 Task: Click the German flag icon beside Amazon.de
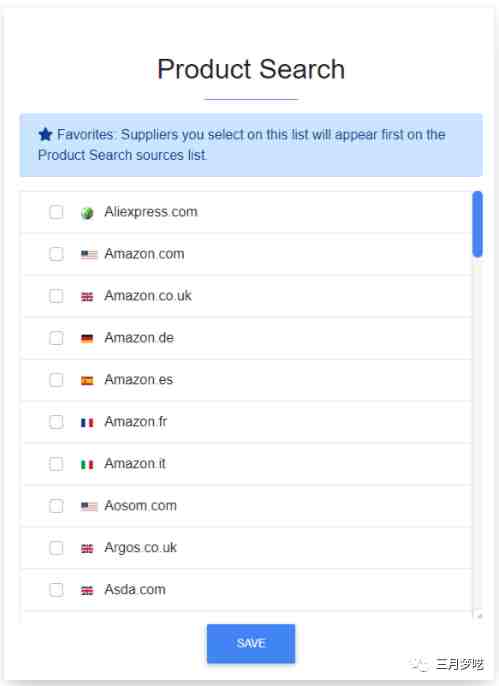pyautogui.click(x=87, y=339)
